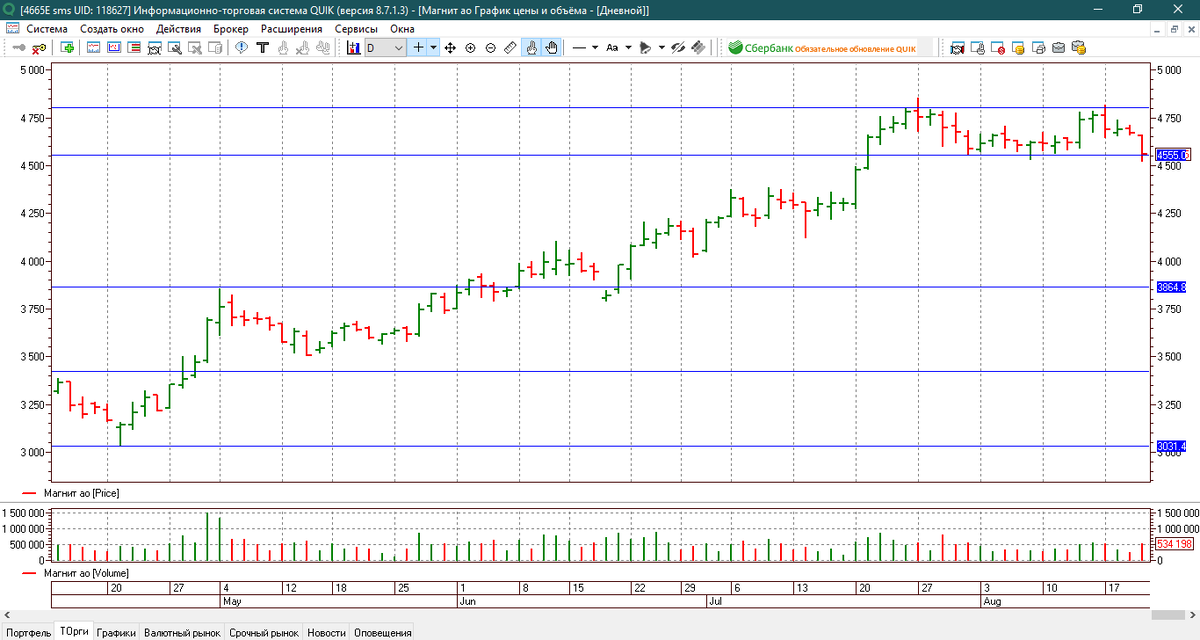Toggle the open hand pan tool
The width and height of the screenshot is (1200, 640).
[x=551, y=47]
